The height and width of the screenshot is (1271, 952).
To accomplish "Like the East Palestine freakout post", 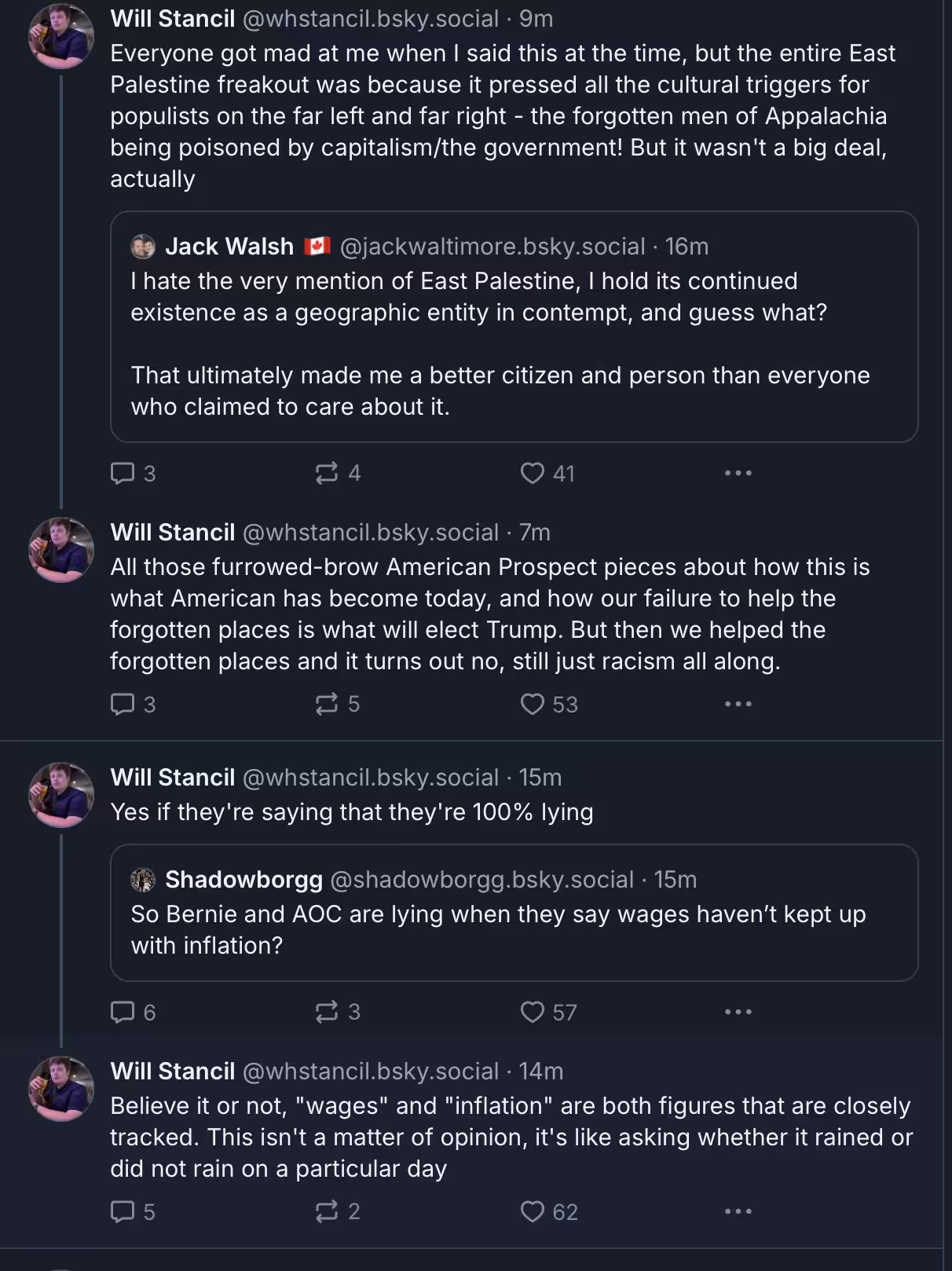I will click(x=533, y=473).
